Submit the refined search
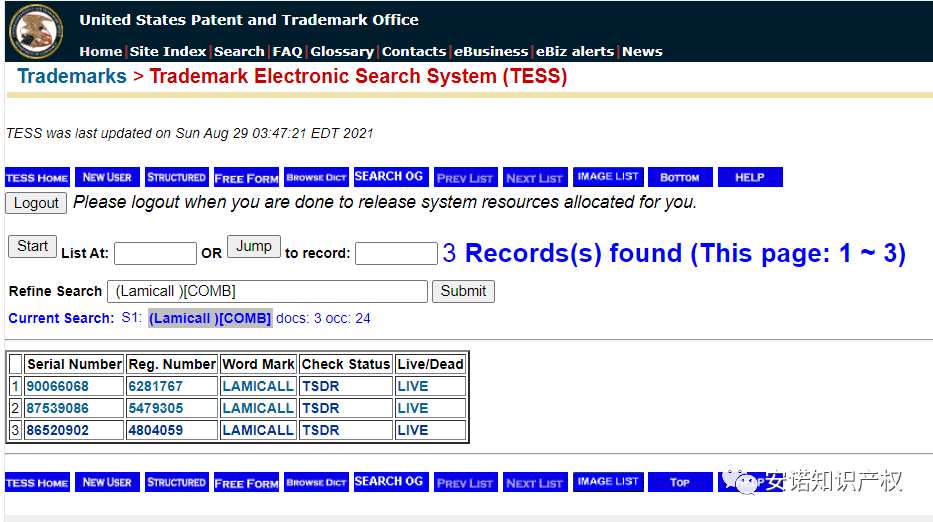Image resolution: width=933 pixels, height=522 pixels. click(463, 291)
